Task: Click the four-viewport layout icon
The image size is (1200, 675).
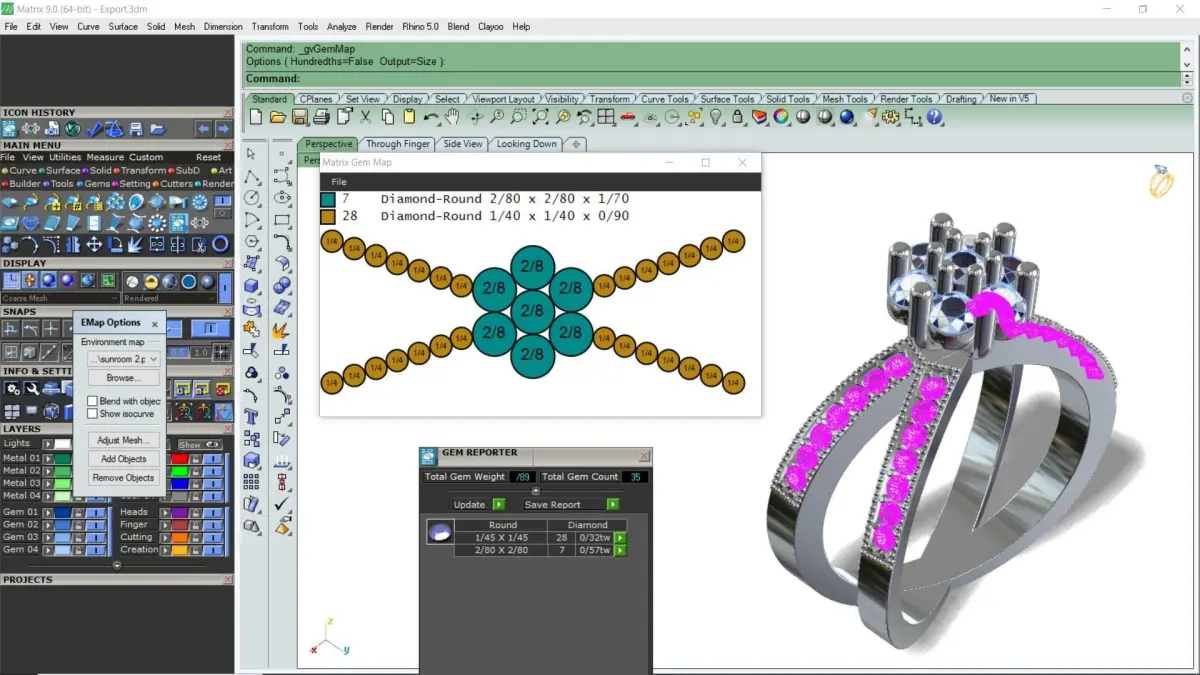Action: click(606, 117)
